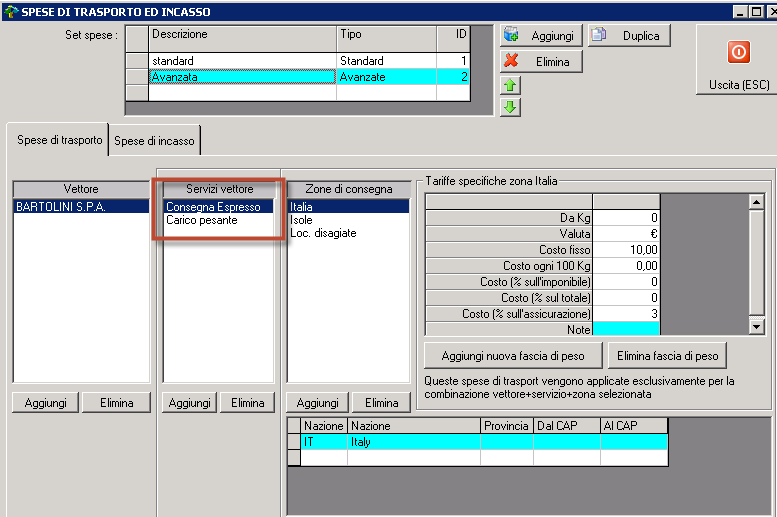This screenshot has height=517, width=777.
Task: Click Elimina under Zone di consegna
Action: point(382,403)
